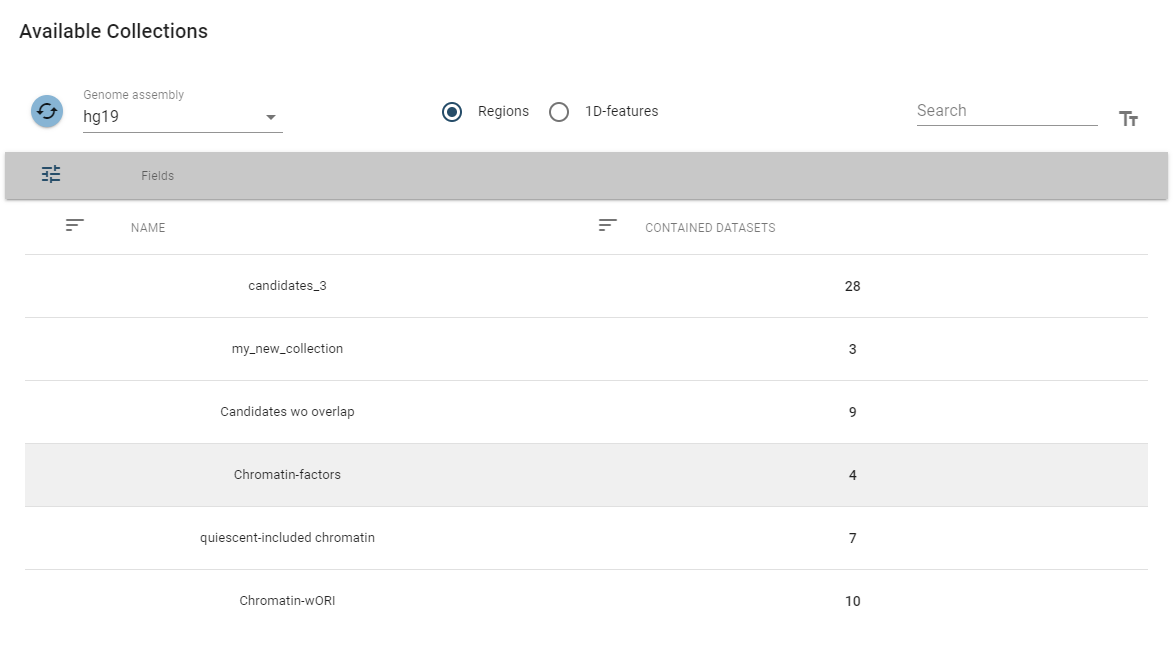Select the my_new_collection row
This screenshot has height=672, width=1174.
point(287,349)
